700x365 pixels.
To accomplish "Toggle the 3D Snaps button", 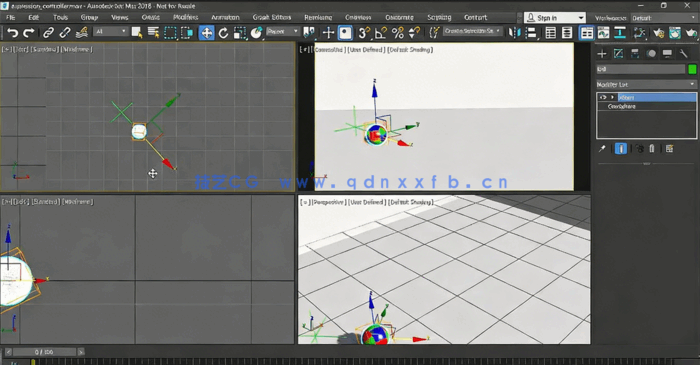I will pyautogui.click(x=364, y=33).
